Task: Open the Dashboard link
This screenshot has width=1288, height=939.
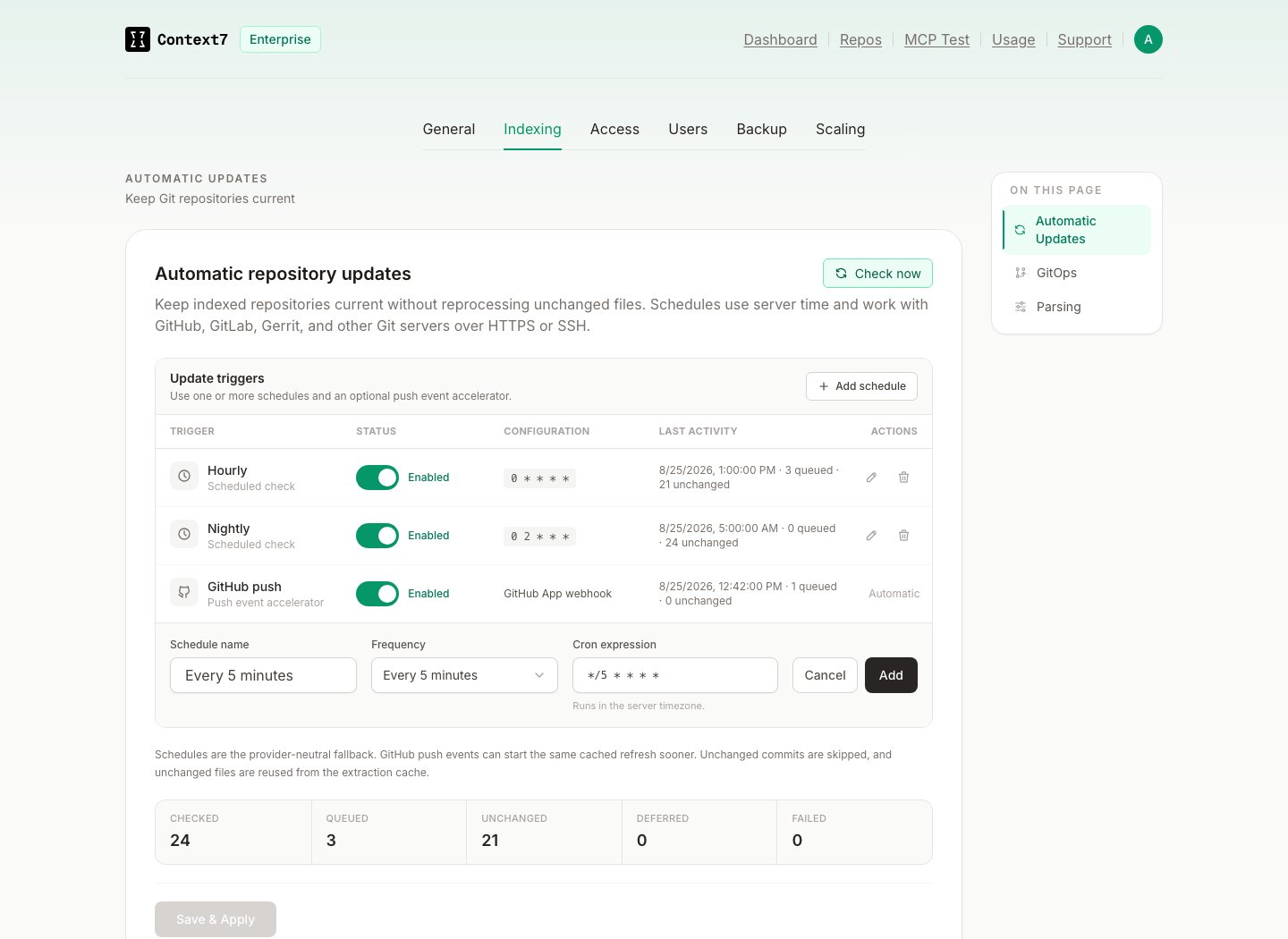Action: pyautogui.click(x=780, y=39)
